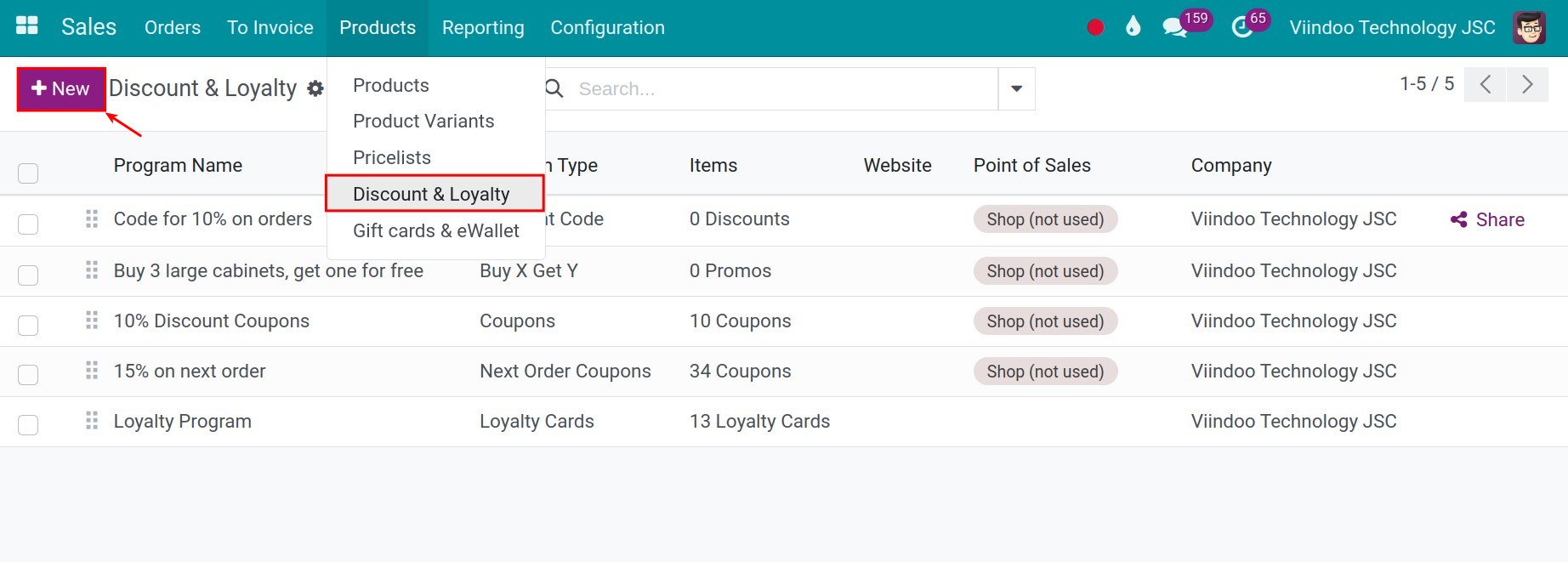The height and width of the screenshot is (562, 1568).
Task: Sort by Website column header
Action: 897,165
